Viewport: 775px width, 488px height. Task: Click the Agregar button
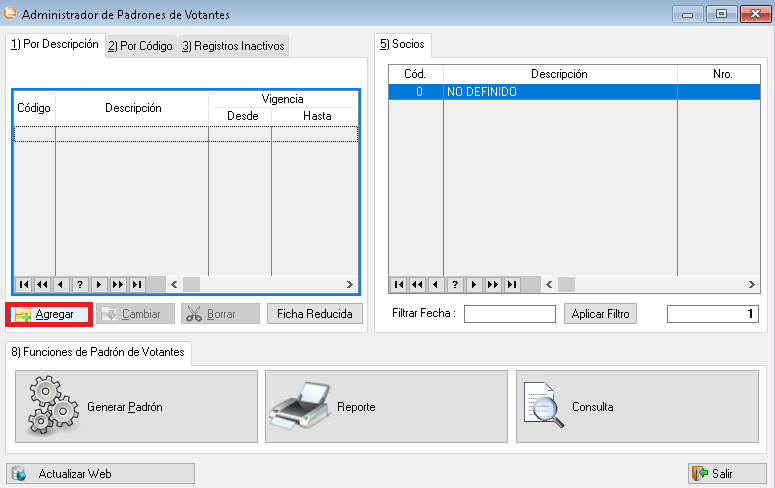coord(49,314)
